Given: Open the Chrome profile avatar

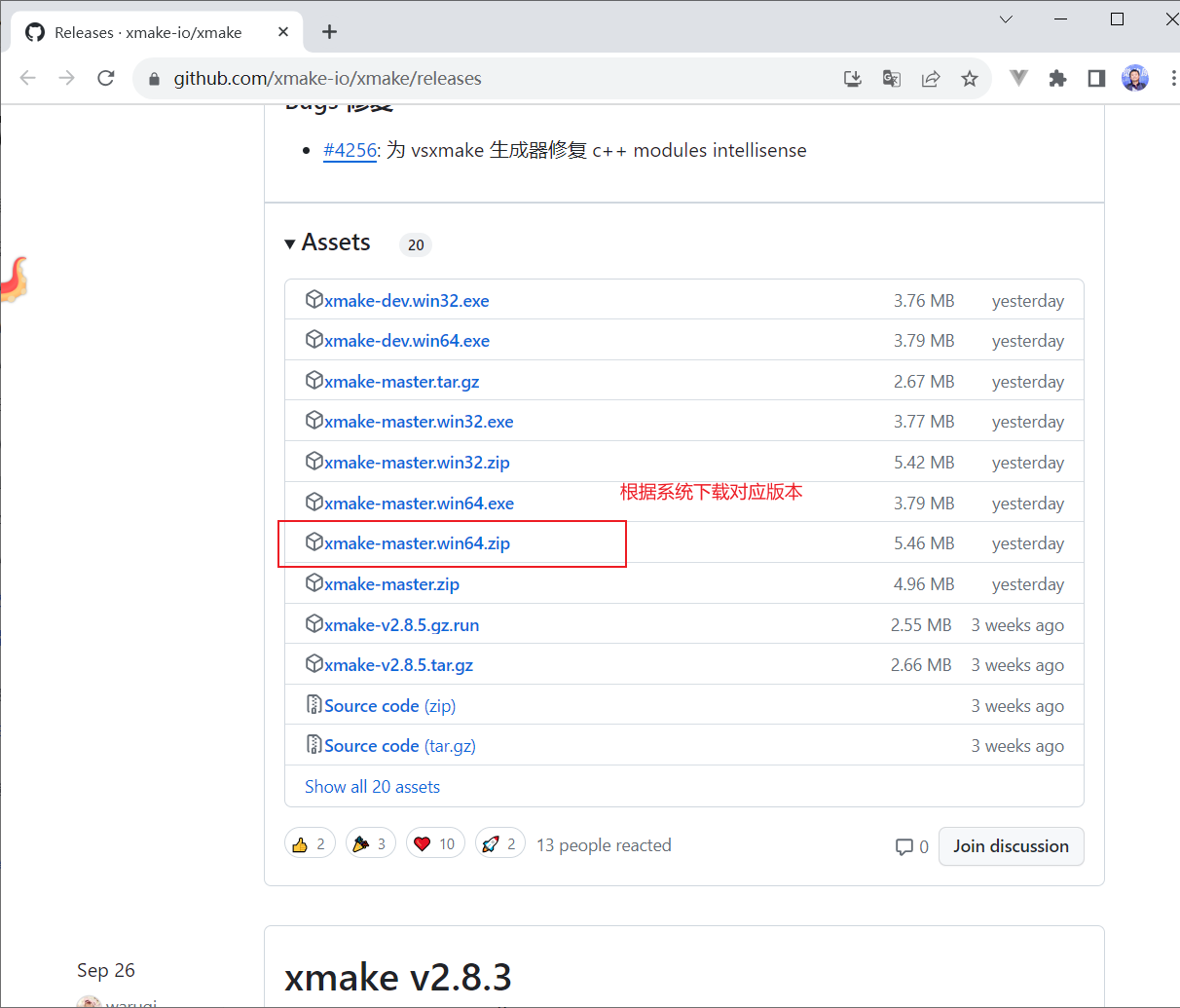Looking at the screenshot, I should [1134, 79].
